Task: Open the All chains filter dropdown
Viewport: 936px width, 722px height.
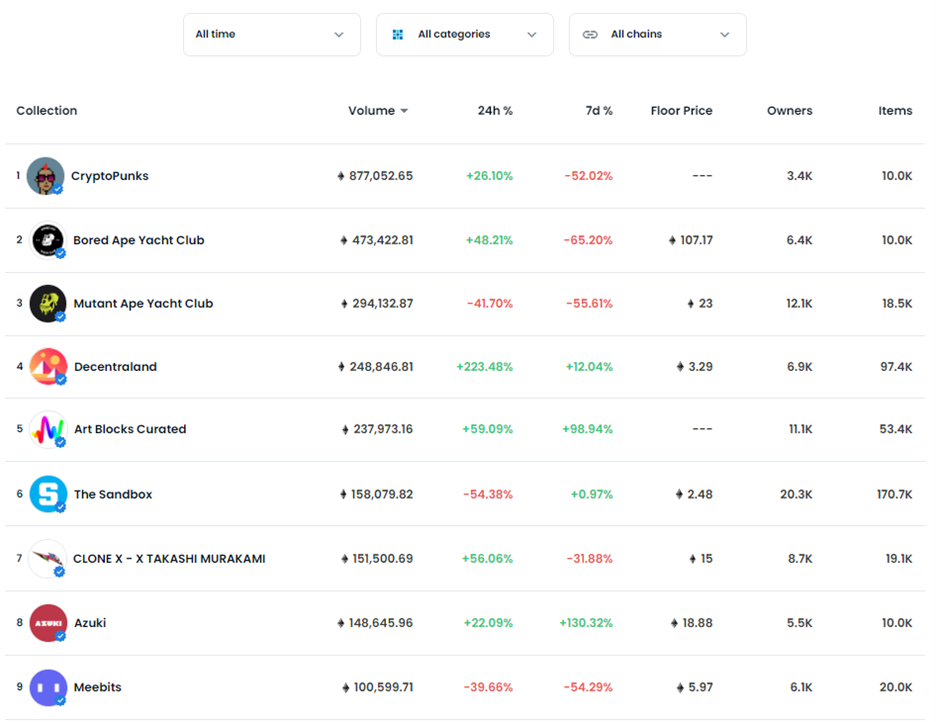Action: pyautogui.click(x=657, y=35)
